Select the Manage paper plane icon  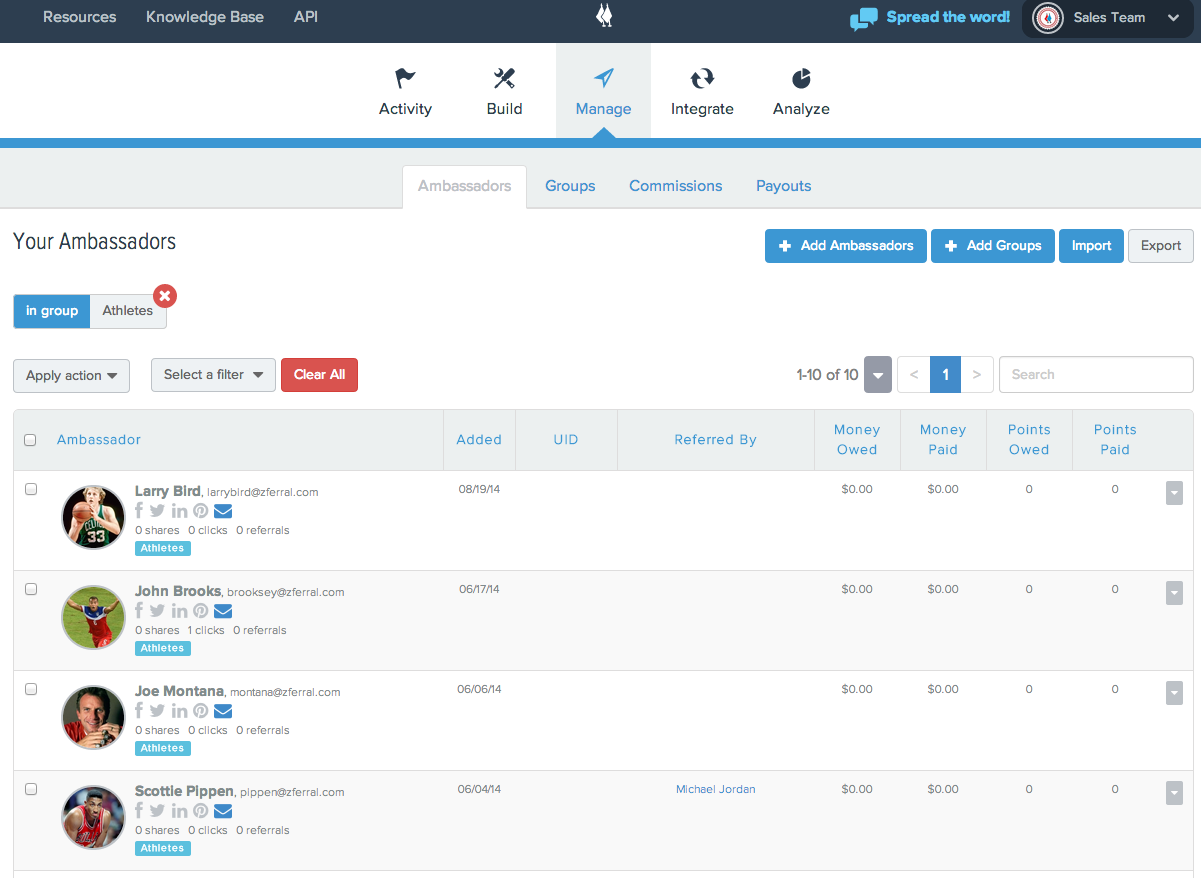[603, 78]
